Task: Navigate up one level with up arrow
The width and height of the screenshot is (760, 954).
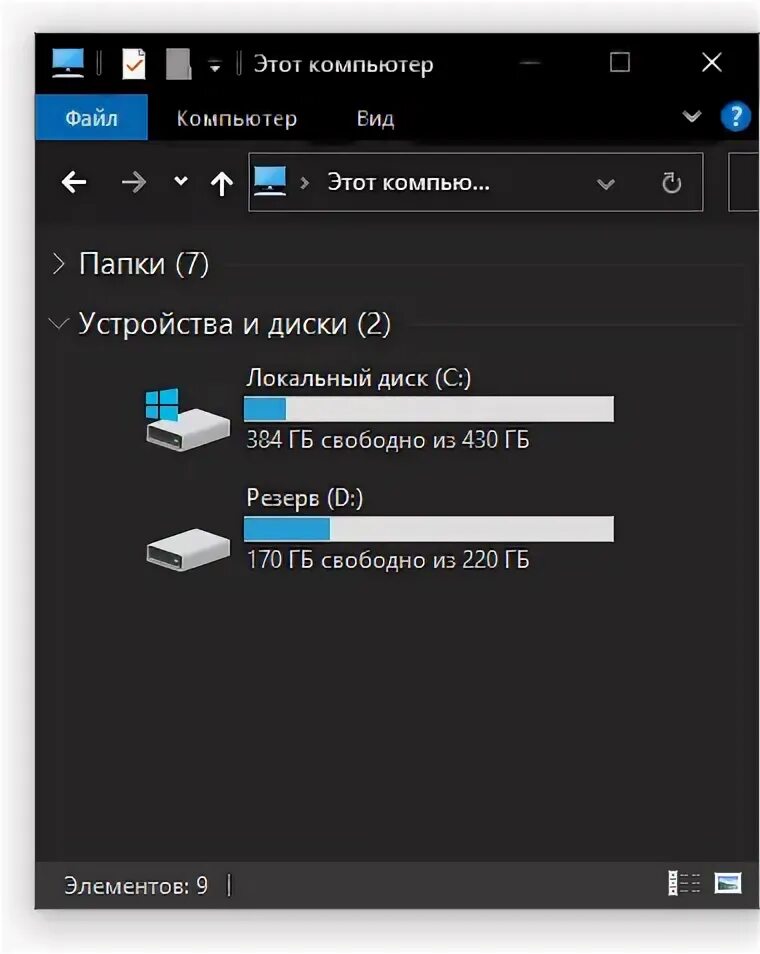Action: point(222,182)
